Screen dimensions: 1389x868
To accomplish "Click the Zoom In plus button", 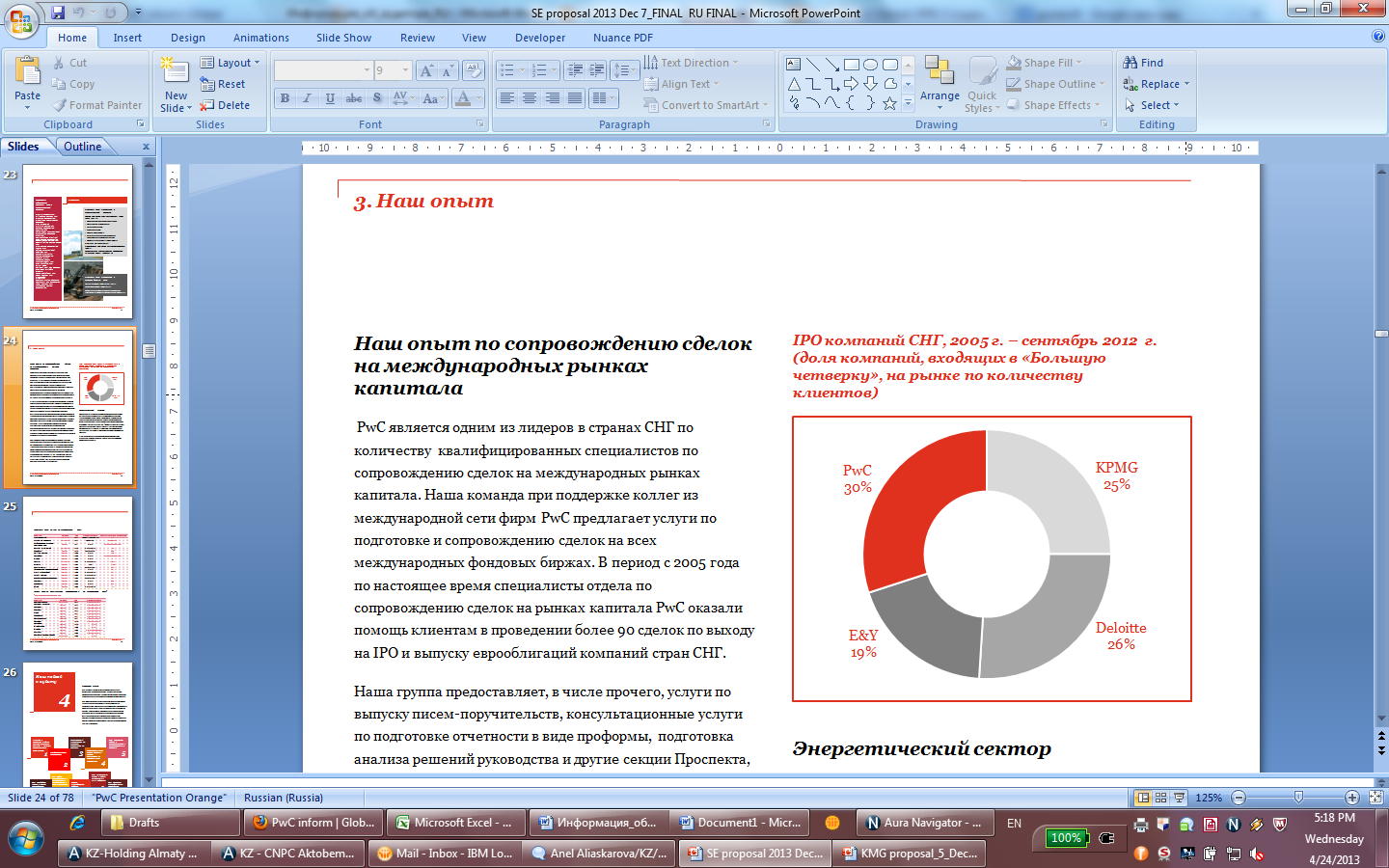I will pos(1352,798).
